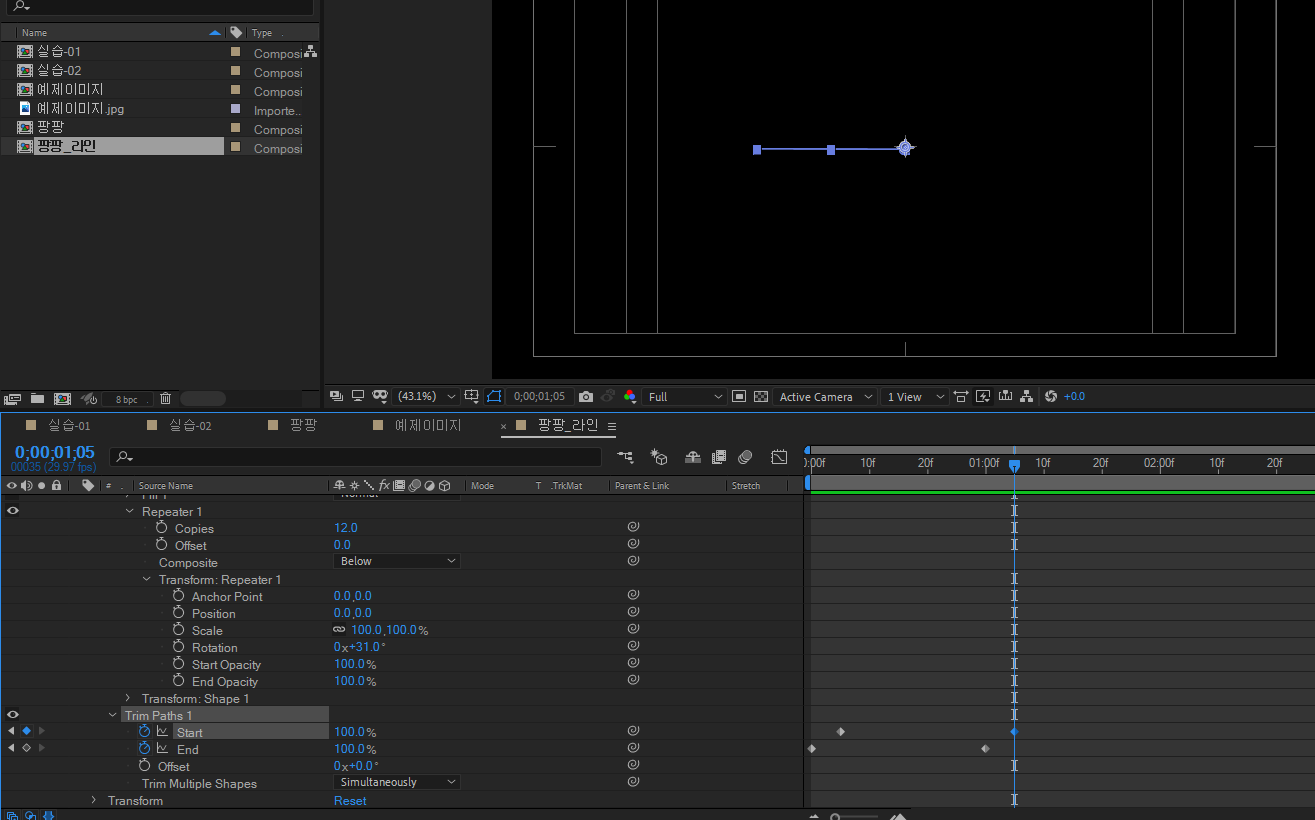Click the timeline timecode 0;00;01;05
1315x820 pixels.
point(55,452)
